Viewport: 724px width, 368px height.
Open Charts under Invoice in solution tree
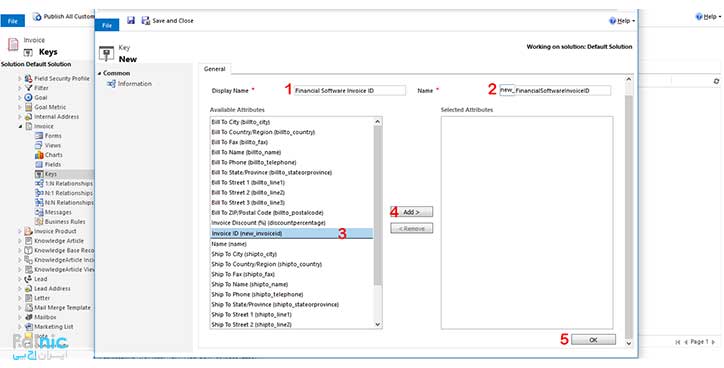[x=54, y=155]
